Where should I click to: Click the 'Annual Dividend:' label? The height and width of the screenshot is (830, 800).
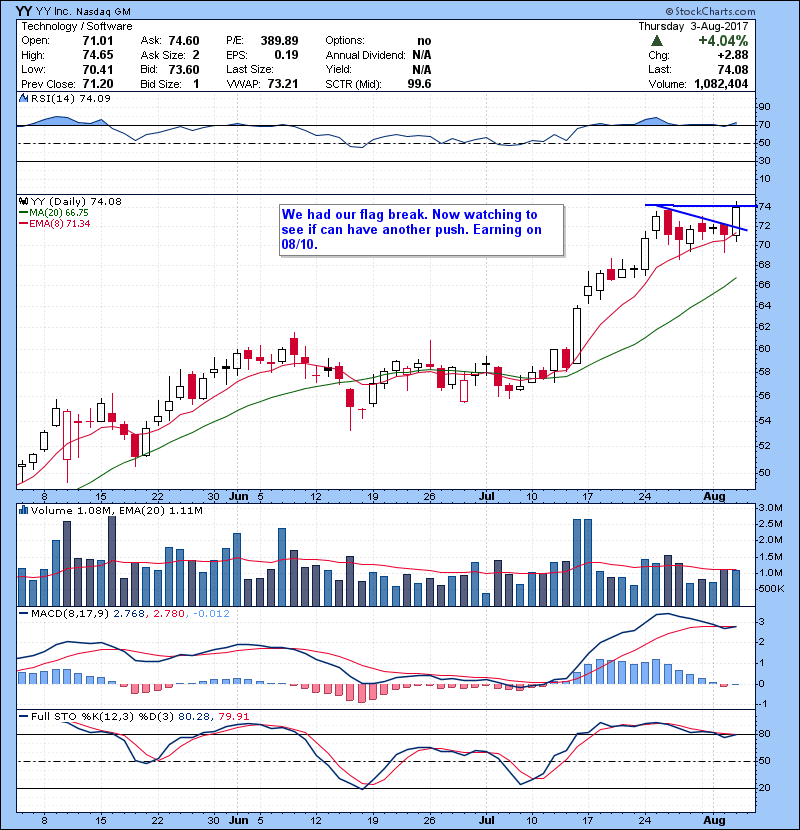[x=365, y=55]
